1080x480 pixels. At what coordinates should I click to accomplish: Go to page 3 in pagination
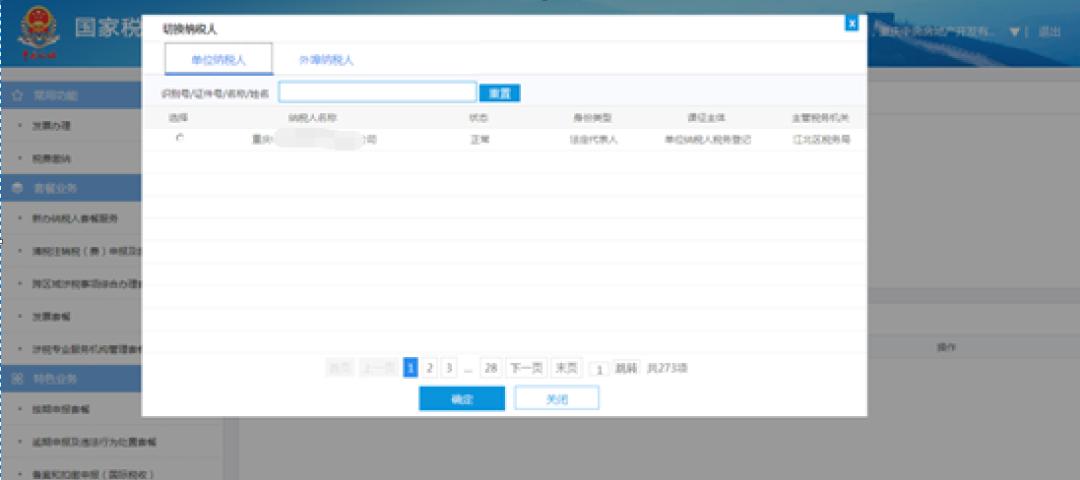click(448, 368)
